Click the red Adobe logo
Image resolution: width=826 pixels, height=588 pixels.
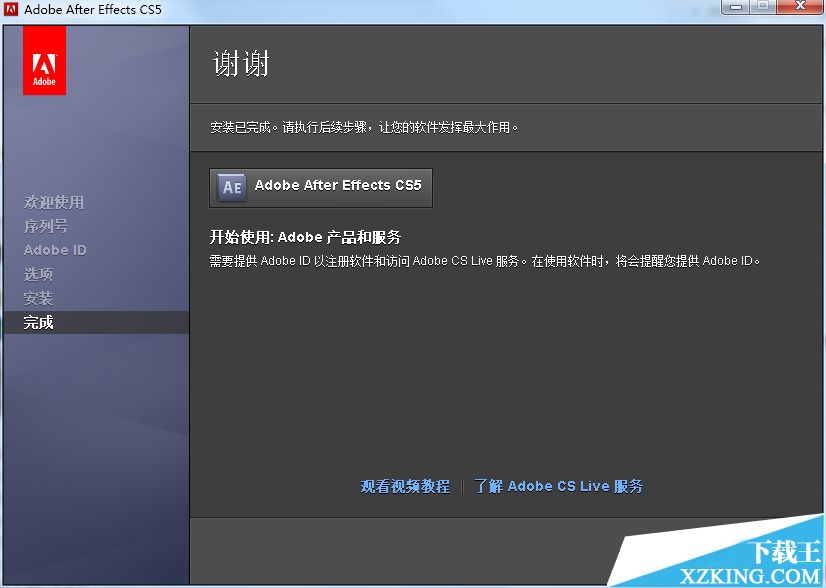pos(44,61)
